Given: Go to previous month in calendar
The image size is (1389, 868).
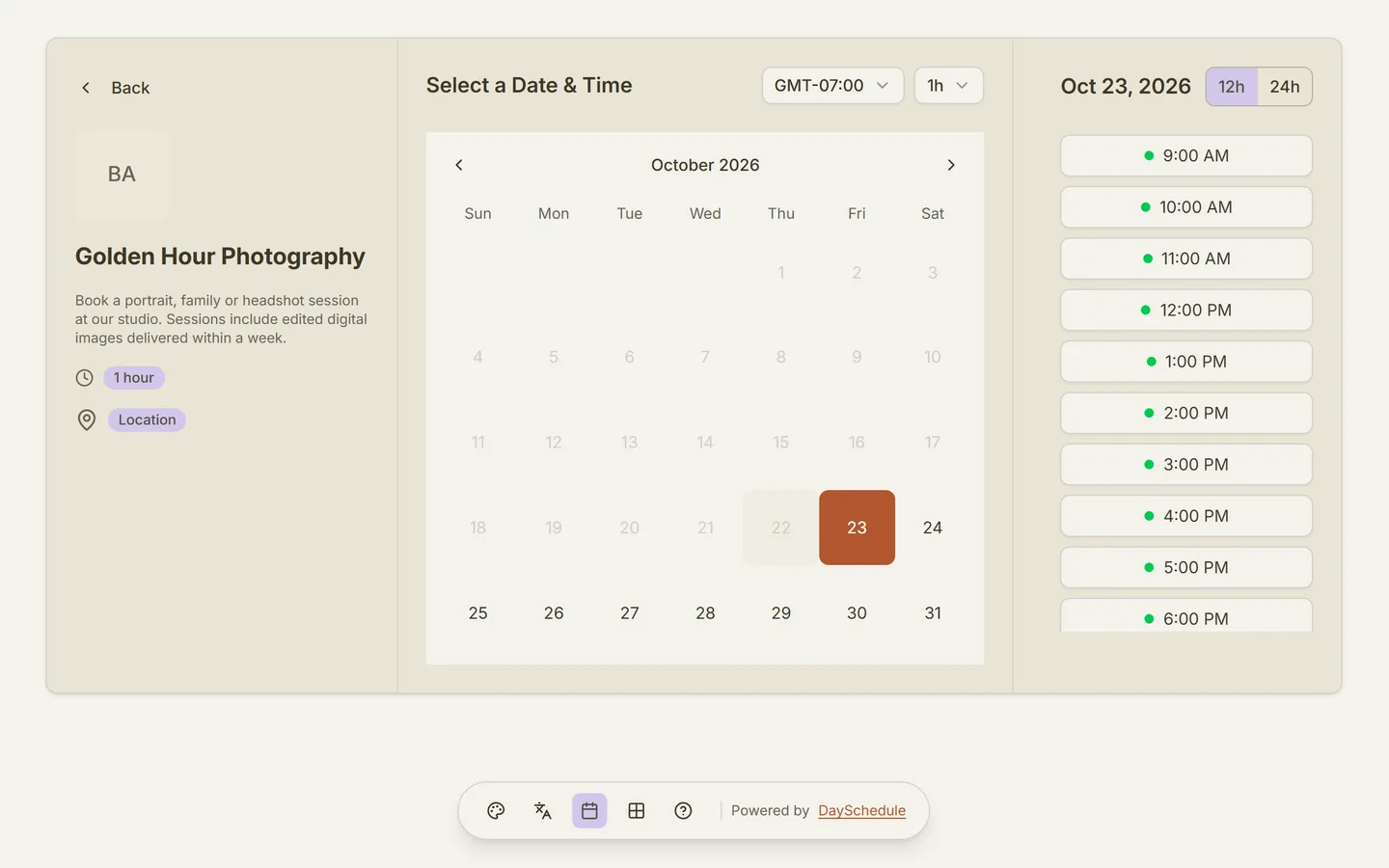Looking at the screenshot, I should pos(459,165).
